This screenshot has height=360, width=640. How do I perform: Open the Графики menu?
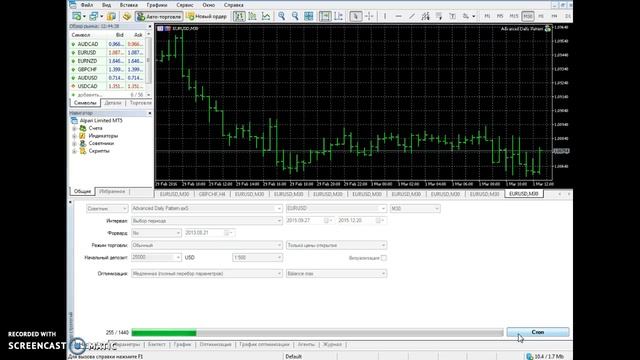[157, 5]
